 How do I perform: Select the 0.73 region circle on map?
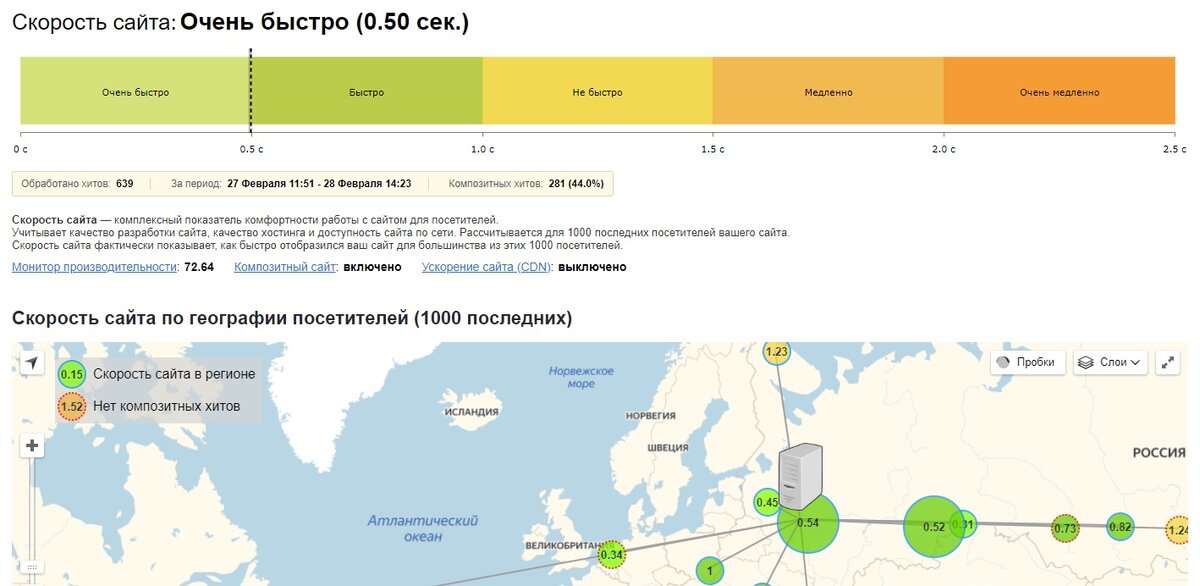tap(1066, 528)
